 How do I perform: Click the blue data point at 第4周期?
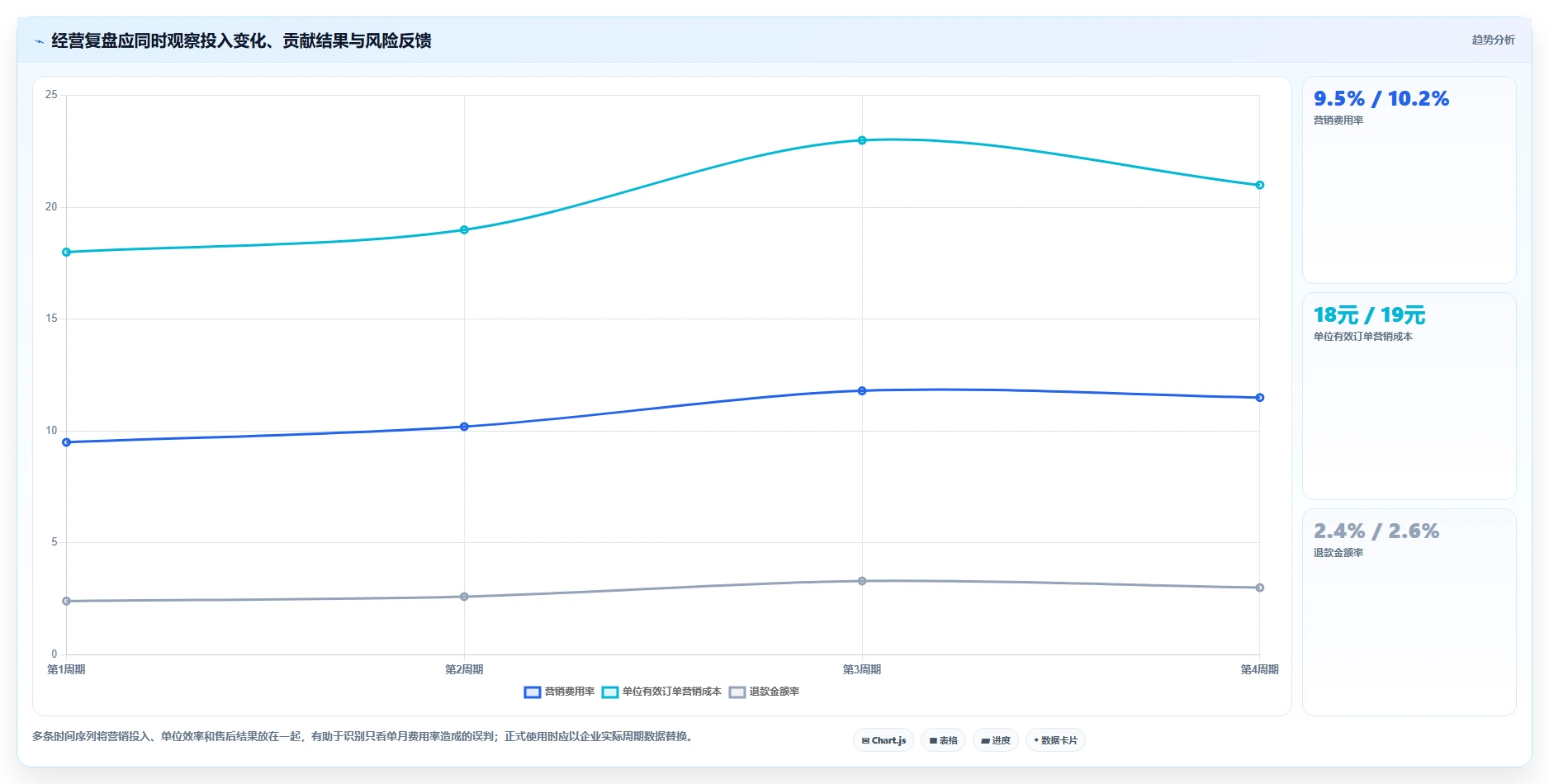1260,398
